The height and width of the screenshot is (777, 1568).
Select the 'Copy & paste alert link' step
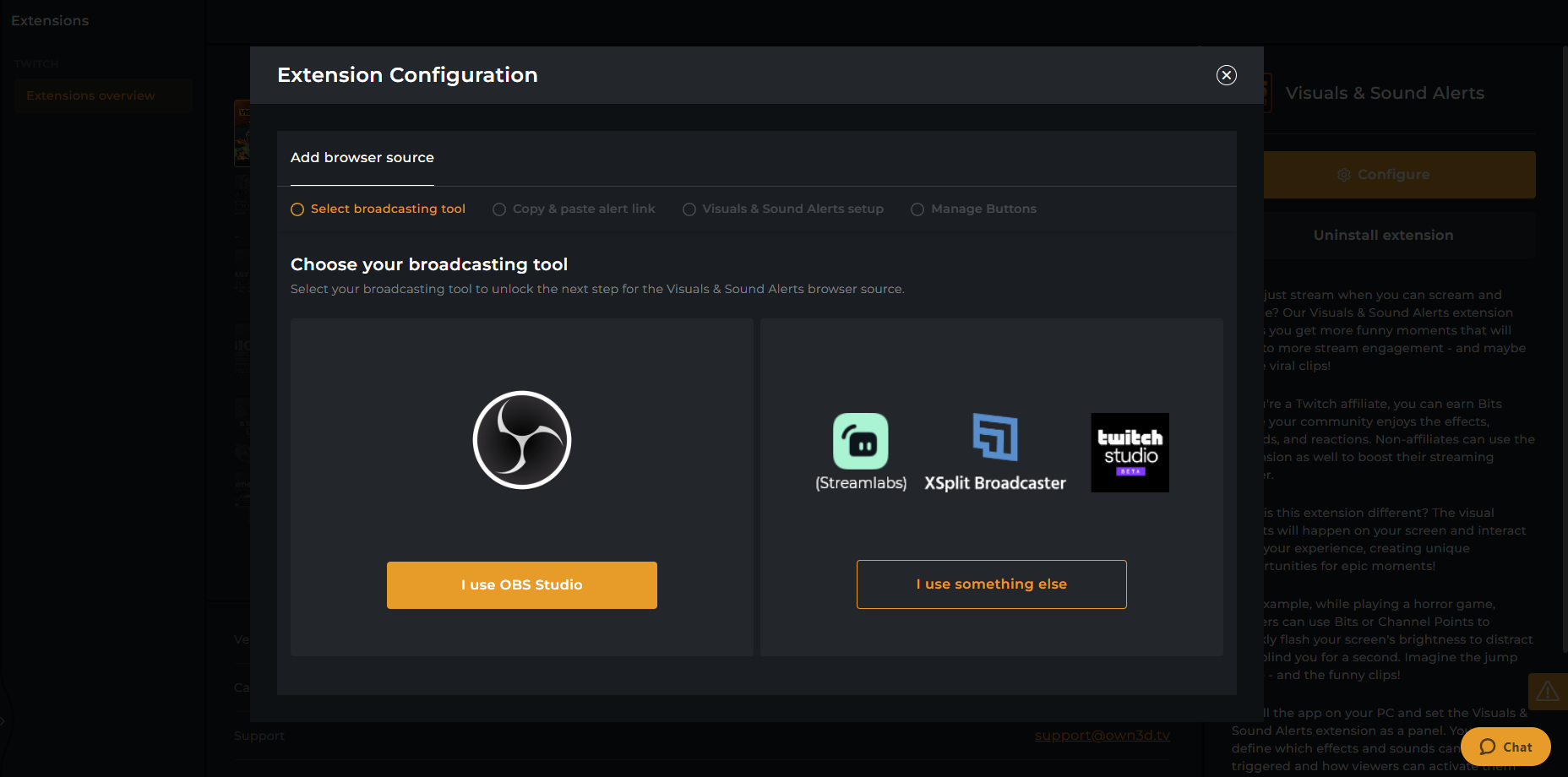pos(574,209)
